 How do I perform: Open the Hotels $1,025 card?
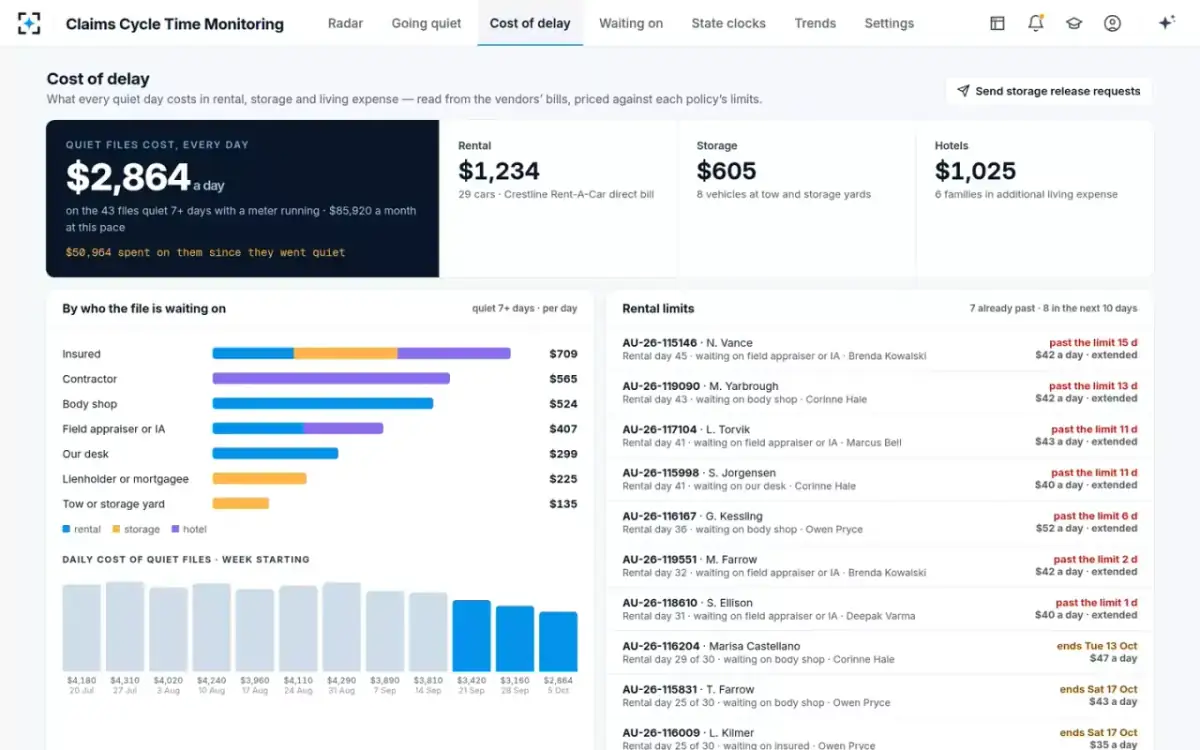pos(1035,198)
